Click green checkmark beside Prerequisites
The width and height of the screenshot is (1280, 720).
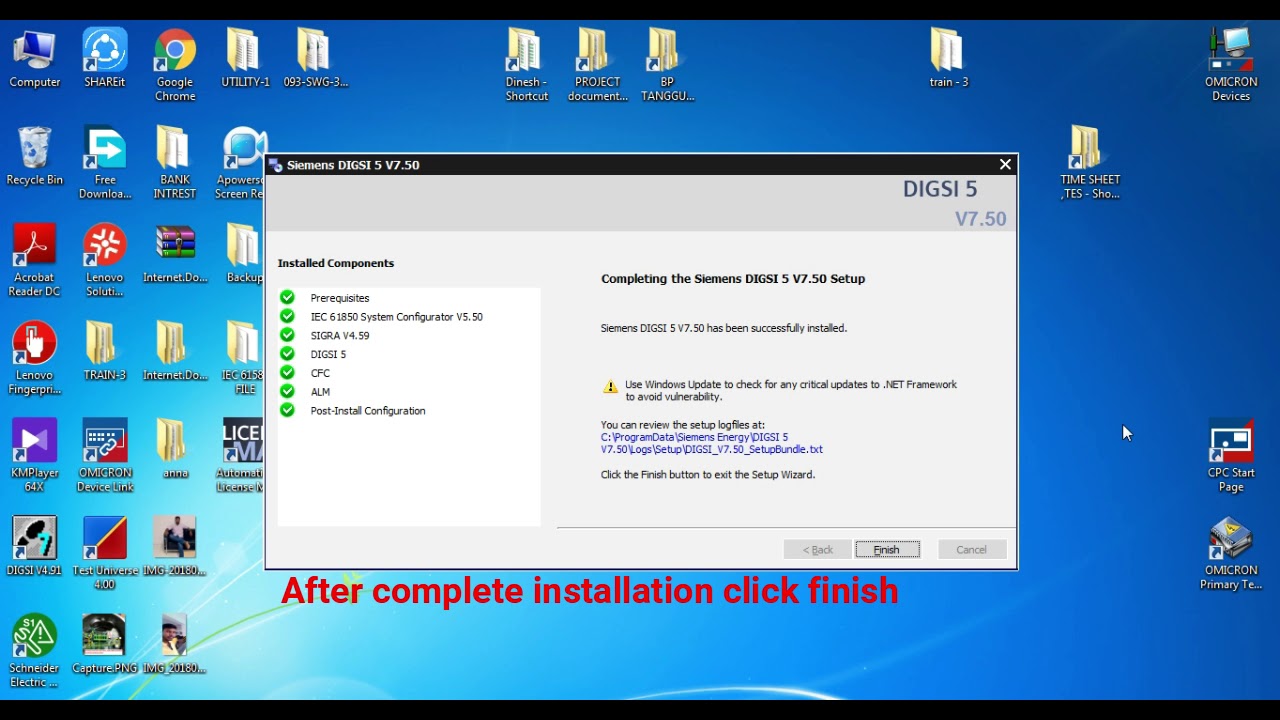pos(288,297)
